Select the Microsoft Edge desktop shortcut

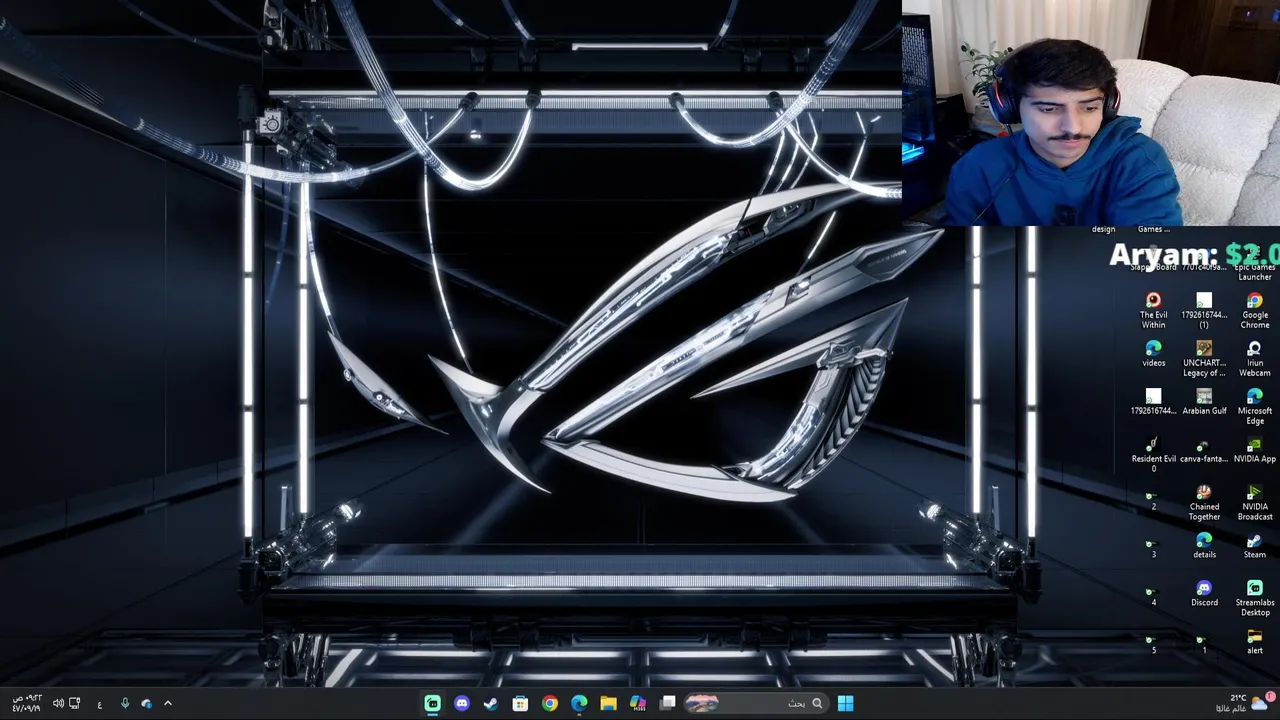[1255, 406]
